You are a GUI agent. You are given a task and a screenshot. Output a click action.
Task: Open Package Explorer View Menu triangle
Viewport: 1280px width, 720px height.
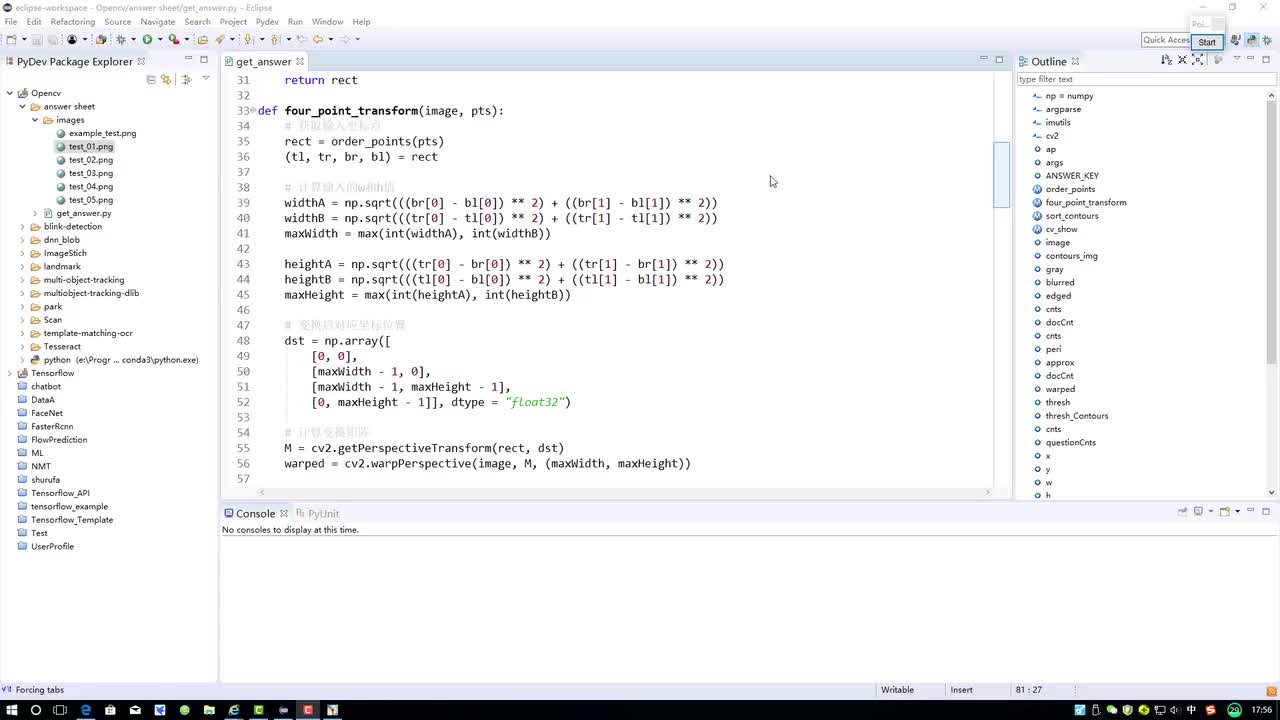click(x=205, y=79)
